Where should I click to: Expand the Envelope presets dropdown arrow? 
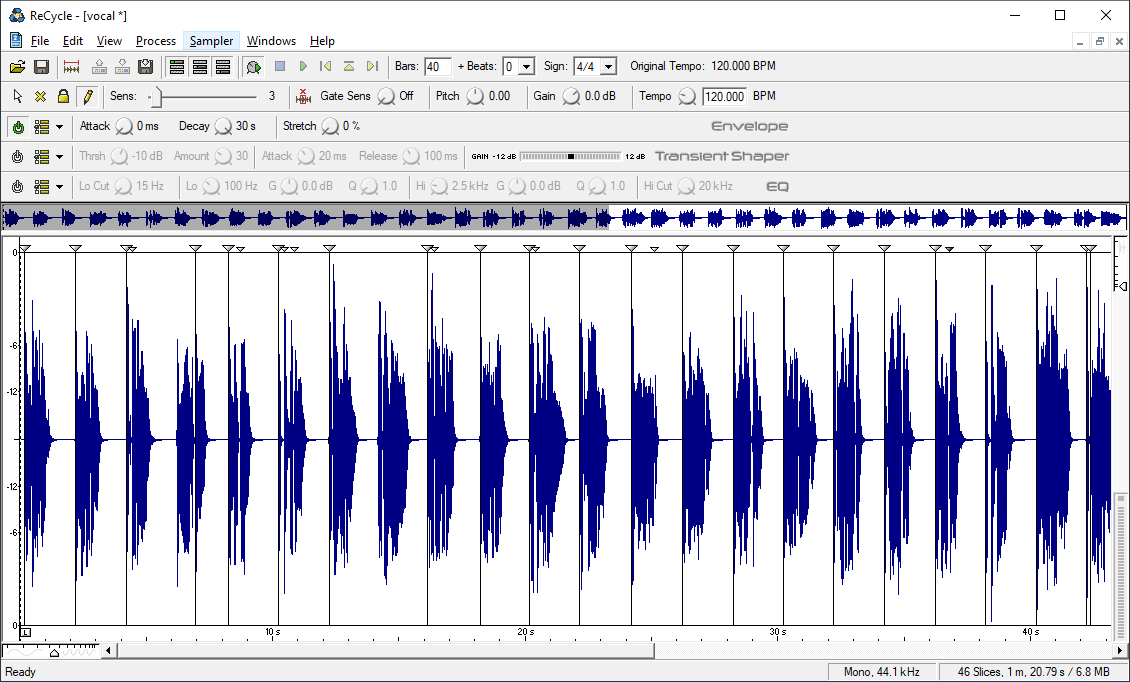(59, 127)
